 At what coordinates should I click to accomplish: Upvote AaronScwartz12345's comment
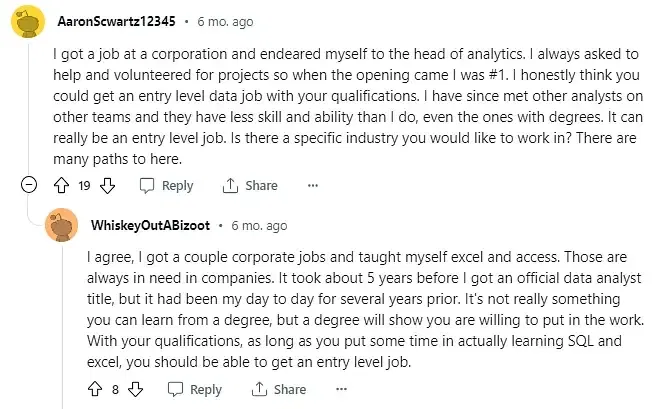pos(59,185)
